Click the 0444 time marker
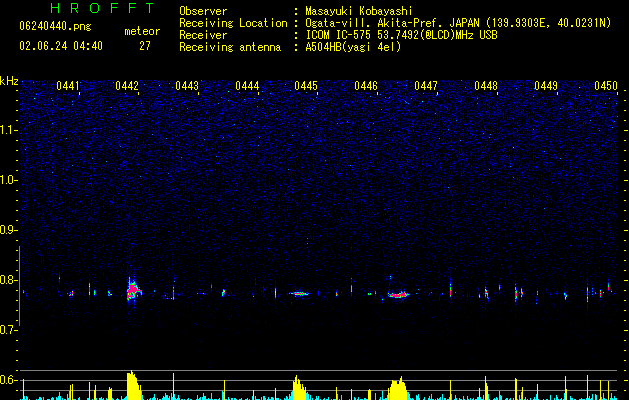 point(247,86)
